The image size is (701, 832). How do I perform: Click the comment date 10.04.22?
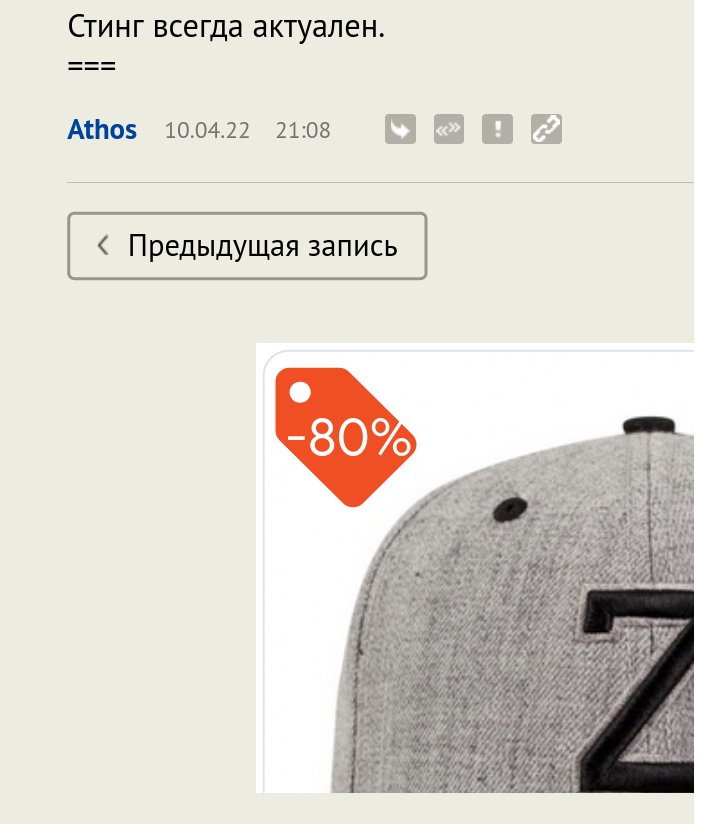tap(207, 131)
